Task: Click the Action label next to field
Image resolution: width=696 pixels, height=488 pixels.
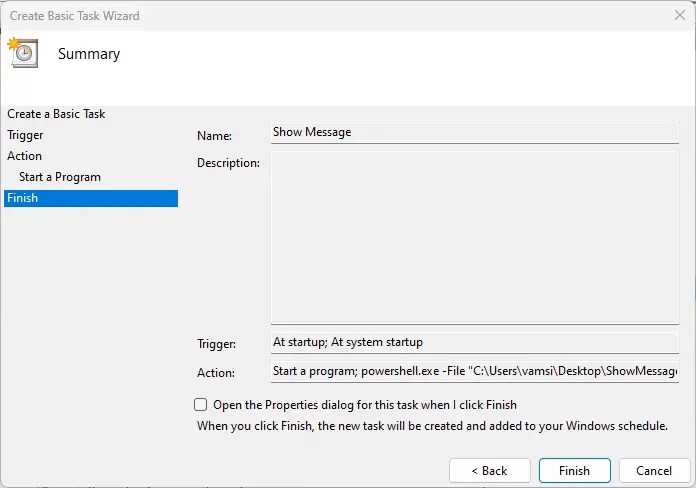Action: [x=216, y=373]
